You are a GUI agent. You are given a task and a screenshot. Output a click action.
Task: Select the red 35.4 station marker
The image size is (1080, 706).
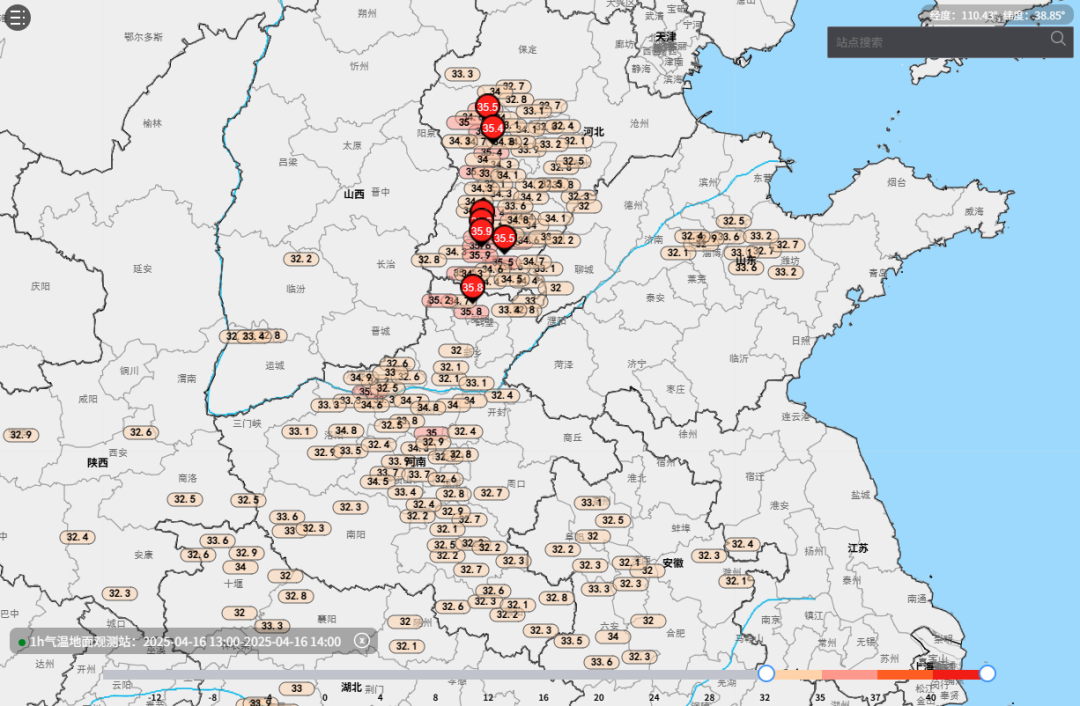pos(493,127)
